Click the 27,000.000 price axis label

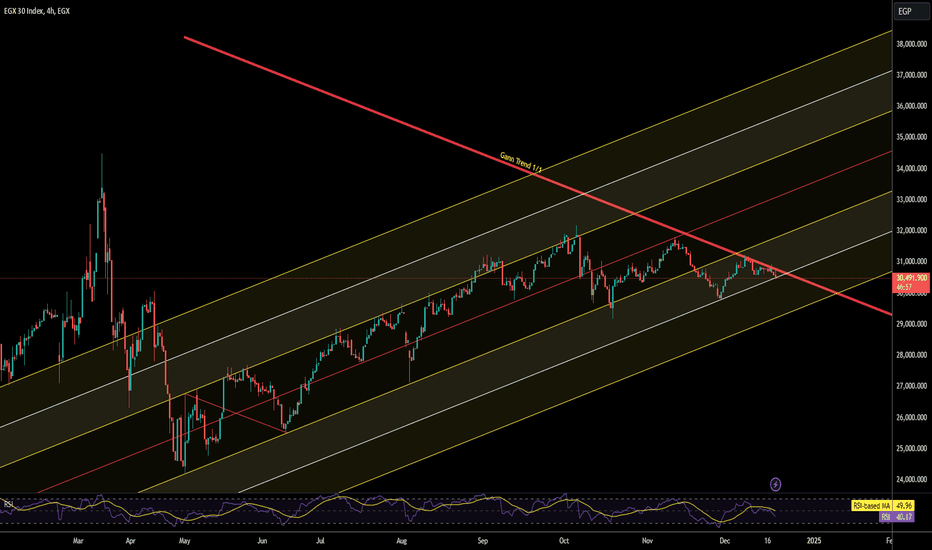(x=911, y=386)
